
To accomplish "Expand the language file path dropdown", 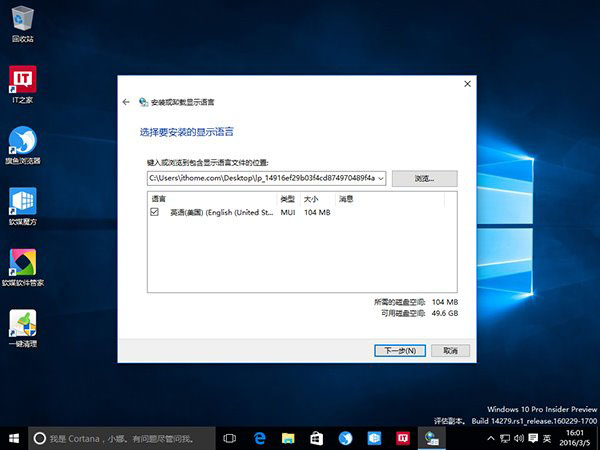I will pos(381,178).
